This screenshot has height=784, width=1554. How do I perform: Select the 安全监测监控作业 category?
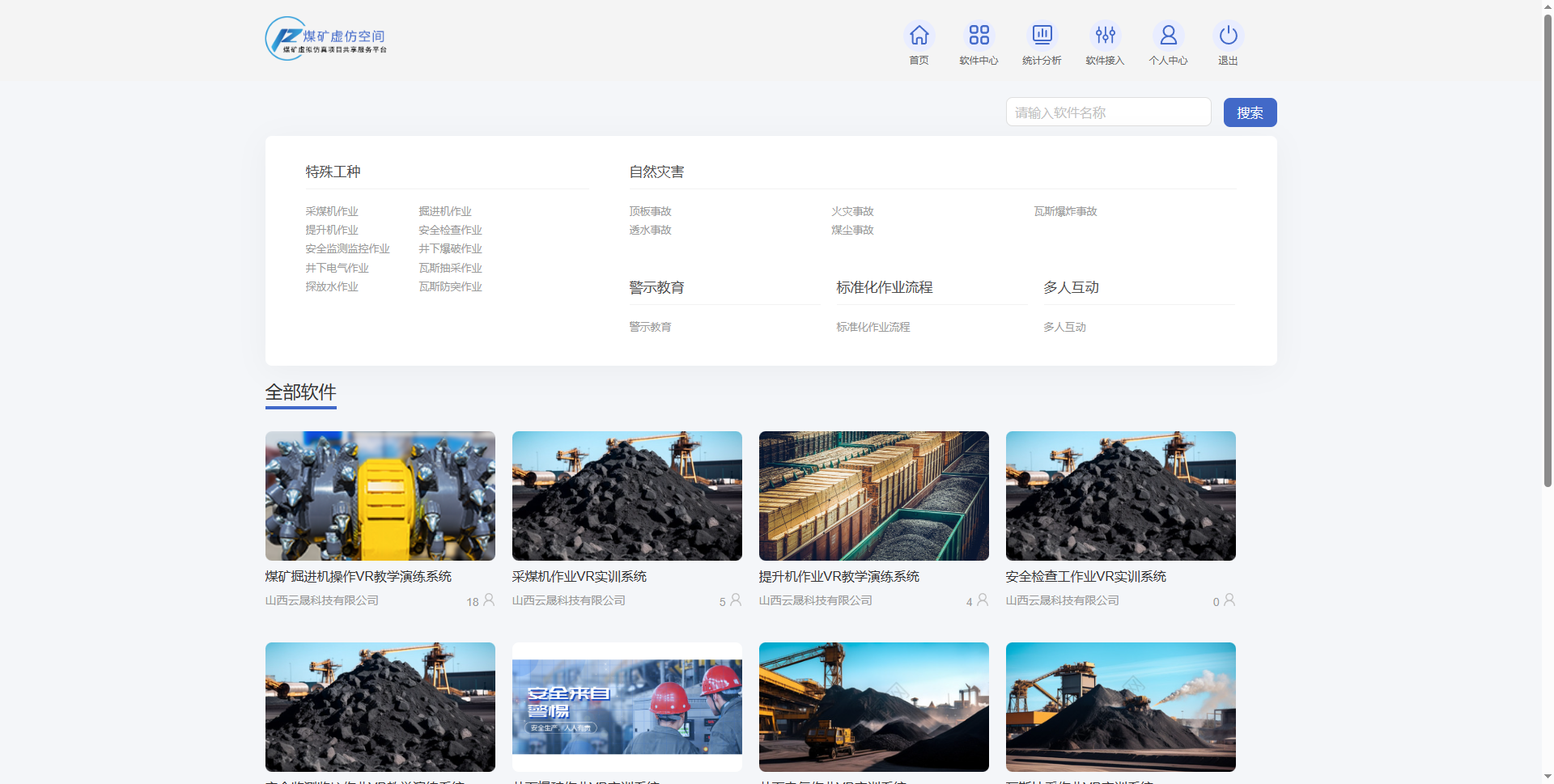347,248
